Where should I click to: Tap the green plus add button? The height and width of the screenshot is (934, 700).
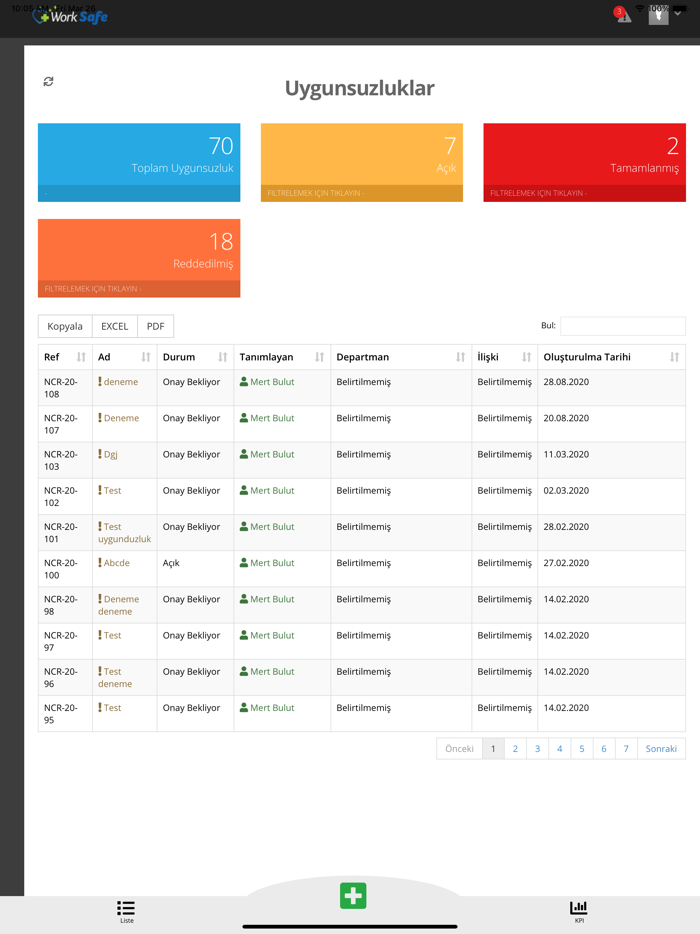[x=353, y=896]
